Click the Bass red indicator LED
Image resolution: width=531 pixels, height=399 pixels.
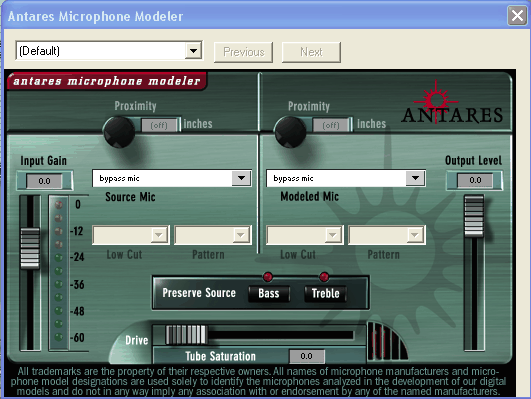point(268,277)
